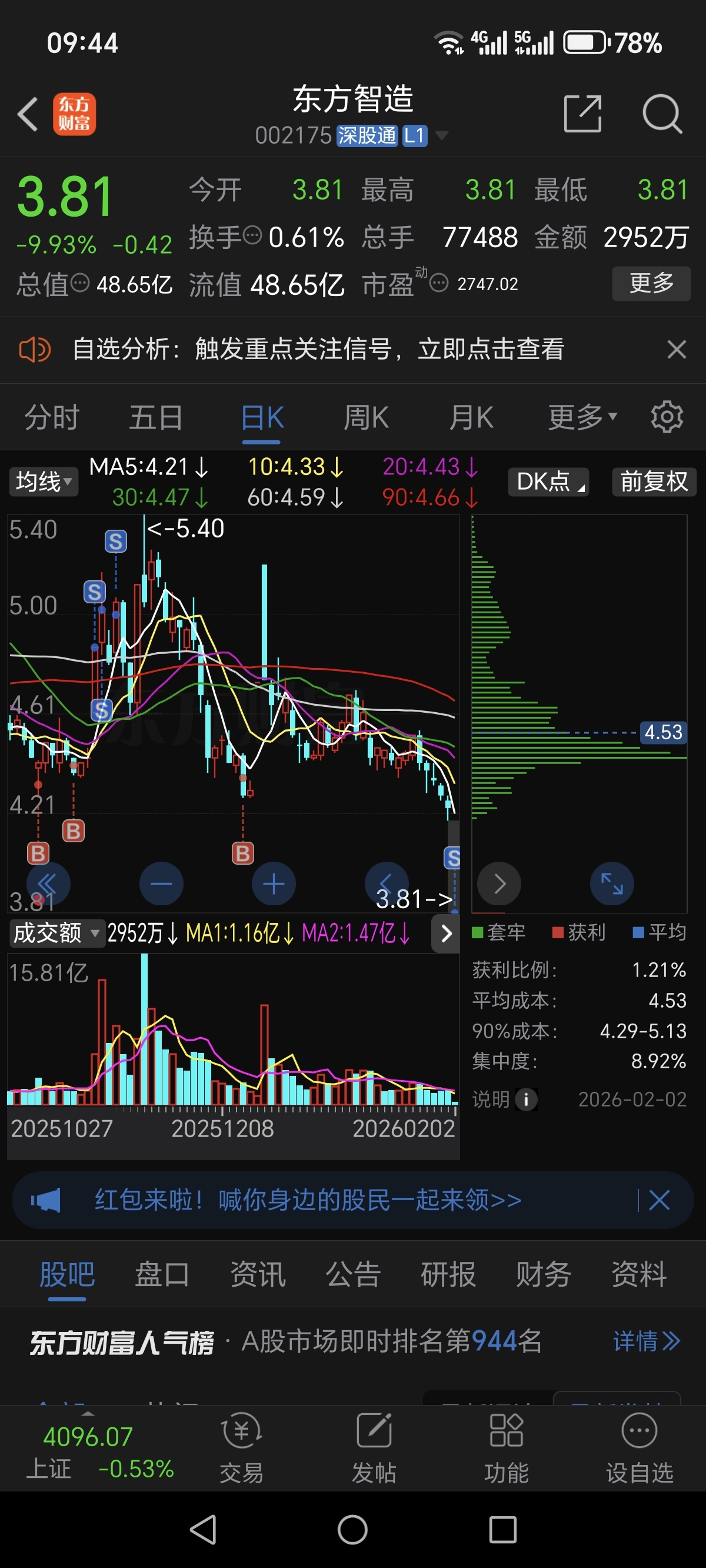Image resolution: width=706 pixels, height=1568 pixels.
Task: Go back using the left arrow
Action: pos(28,114)
